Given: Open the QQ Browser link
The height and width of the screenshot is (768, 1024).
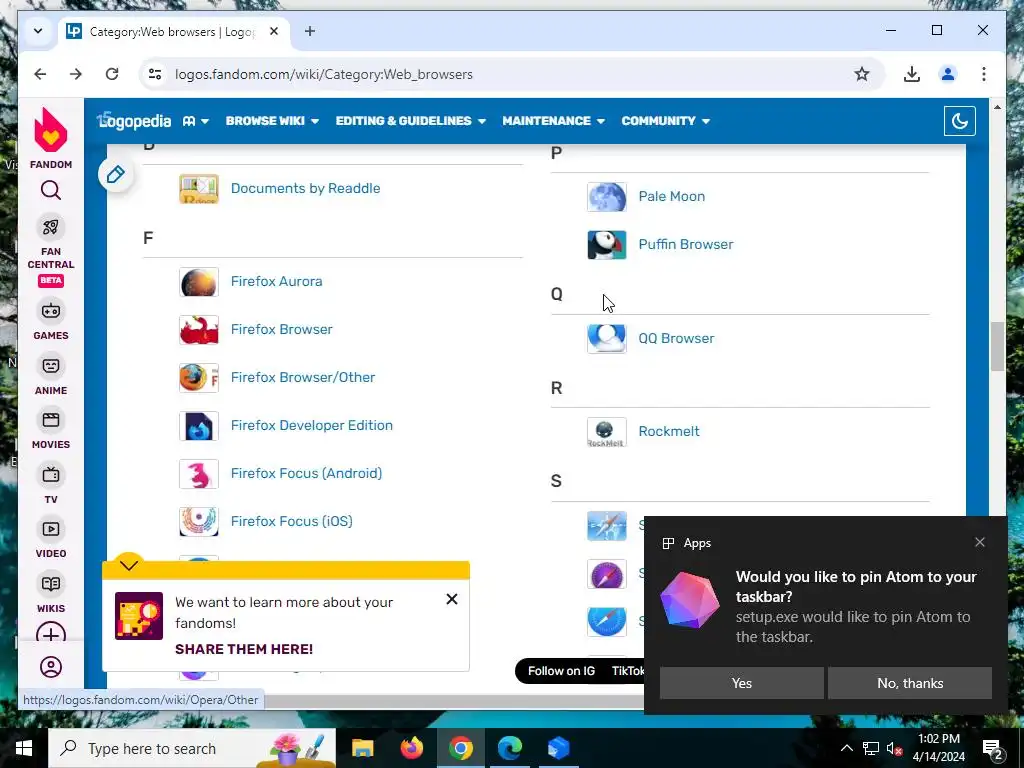Looking at the screenshot, I should [x=676, y=338].
